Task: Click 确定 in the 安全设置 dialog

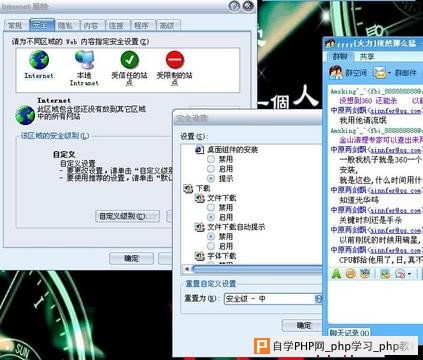Action: (x=302, y=326)
